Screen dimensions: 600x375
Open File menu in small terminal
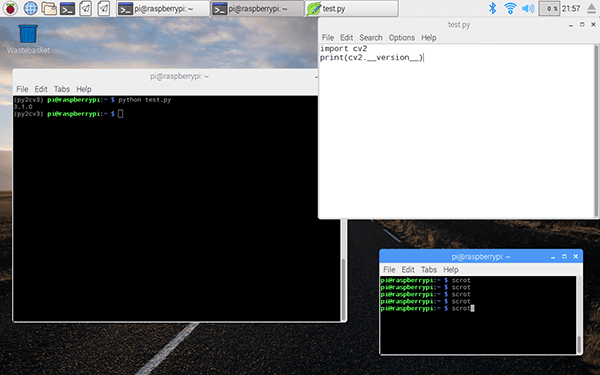point(389,269)
